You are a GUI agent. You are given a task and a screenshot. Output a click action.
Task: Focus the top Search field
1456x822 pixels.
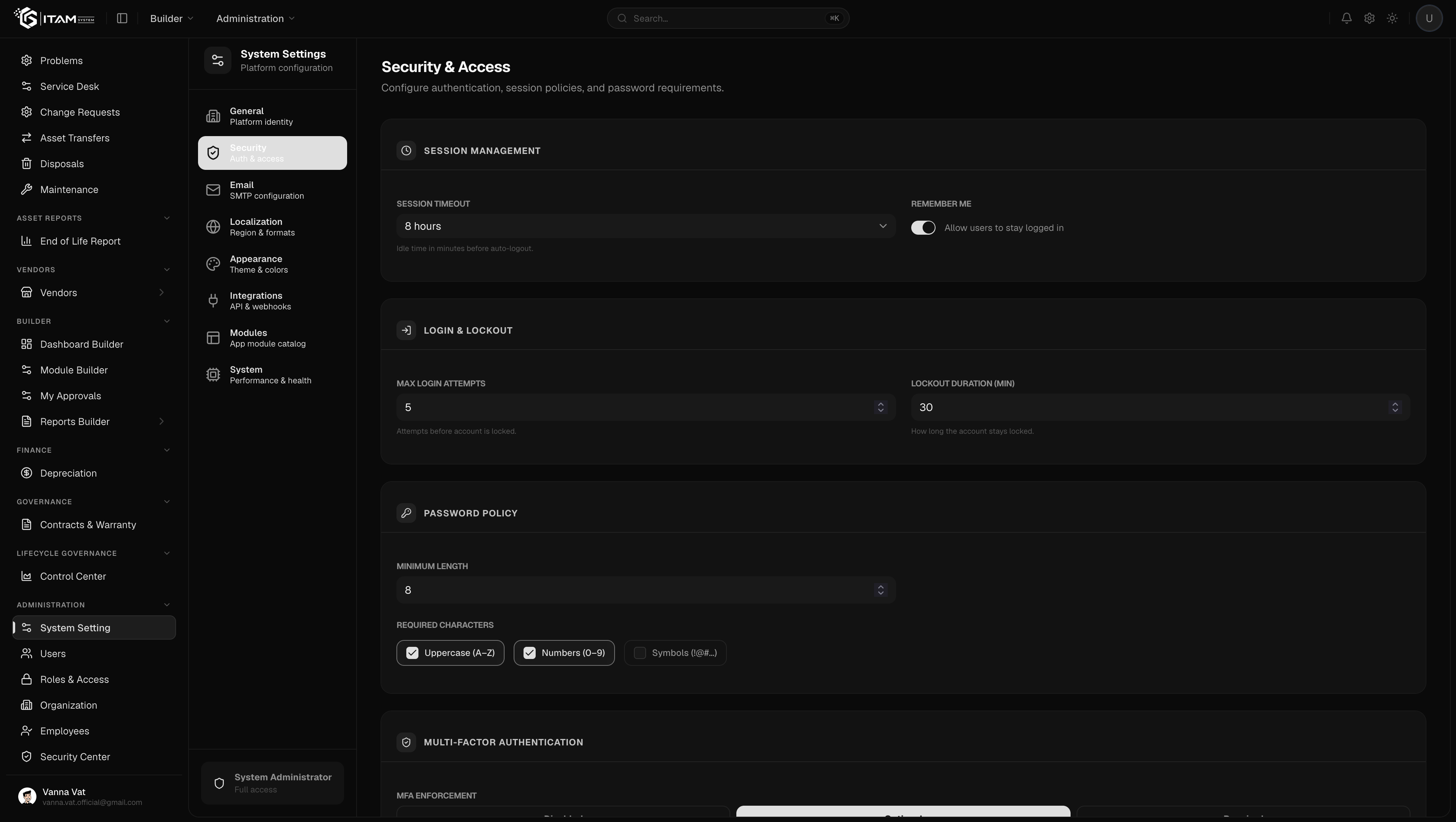(728, 18)
